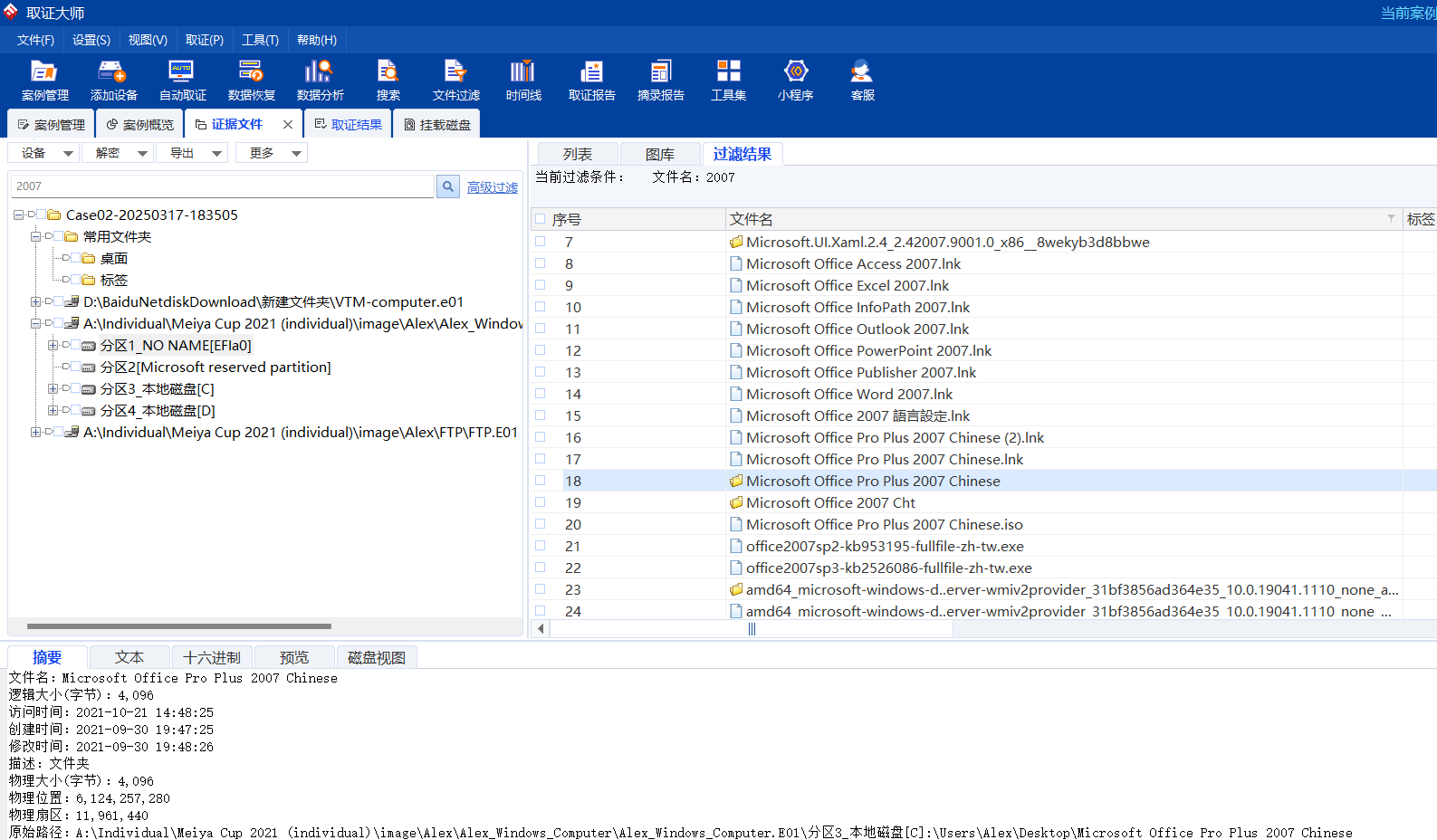Image resolution: width=1437 pixels, height=840 pixels.
Task: Expand 分区3_本地磁盘[C] in the tree
Action: 53,388
